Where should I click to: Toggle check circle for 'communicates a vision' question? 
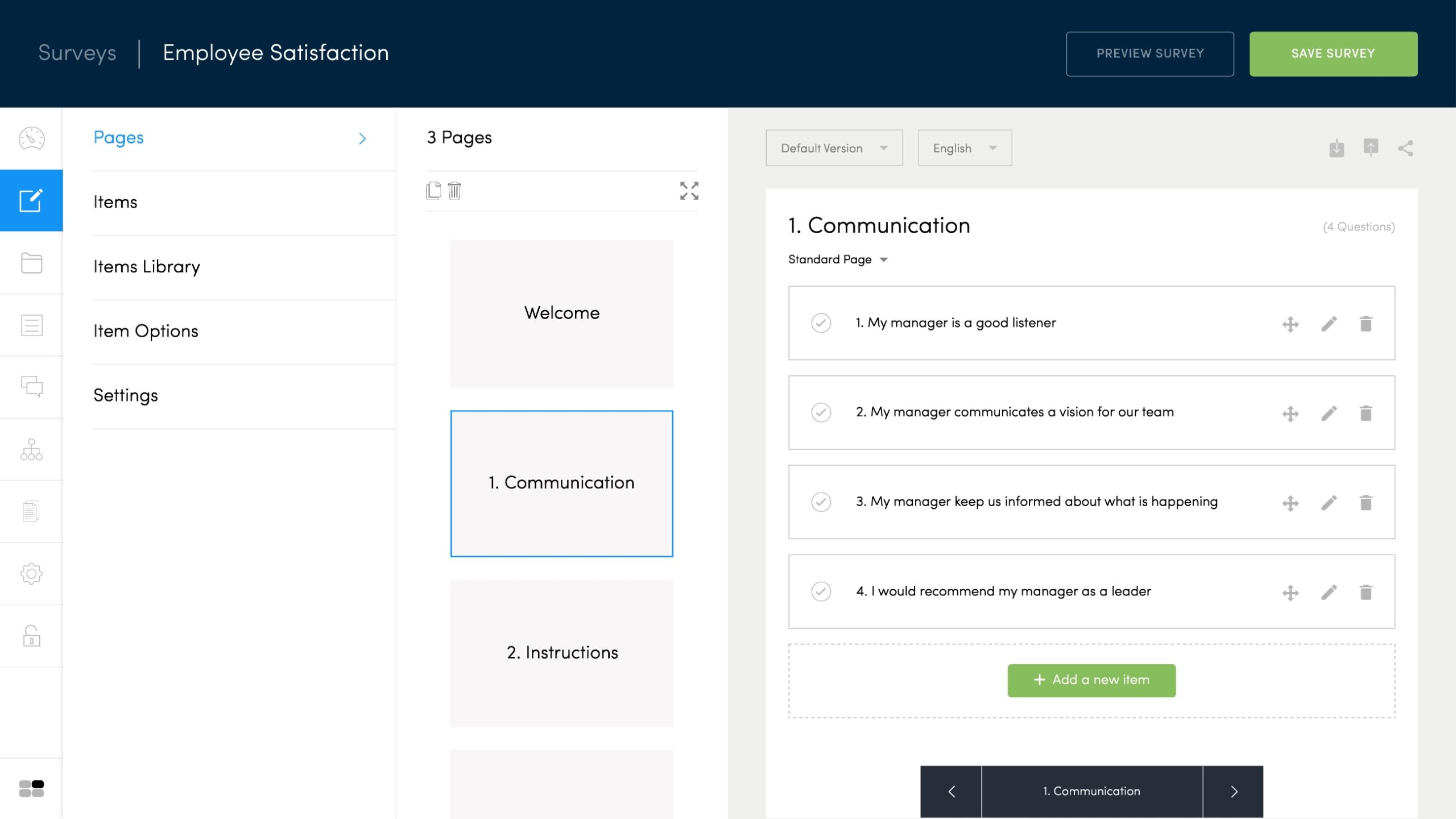tap(821, 412)
